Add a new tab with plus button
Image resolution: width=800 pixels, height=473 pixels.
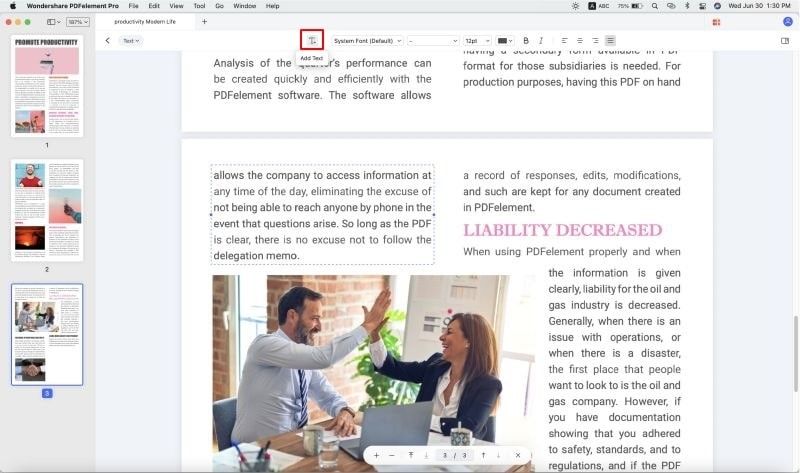[x=204, y=21]
